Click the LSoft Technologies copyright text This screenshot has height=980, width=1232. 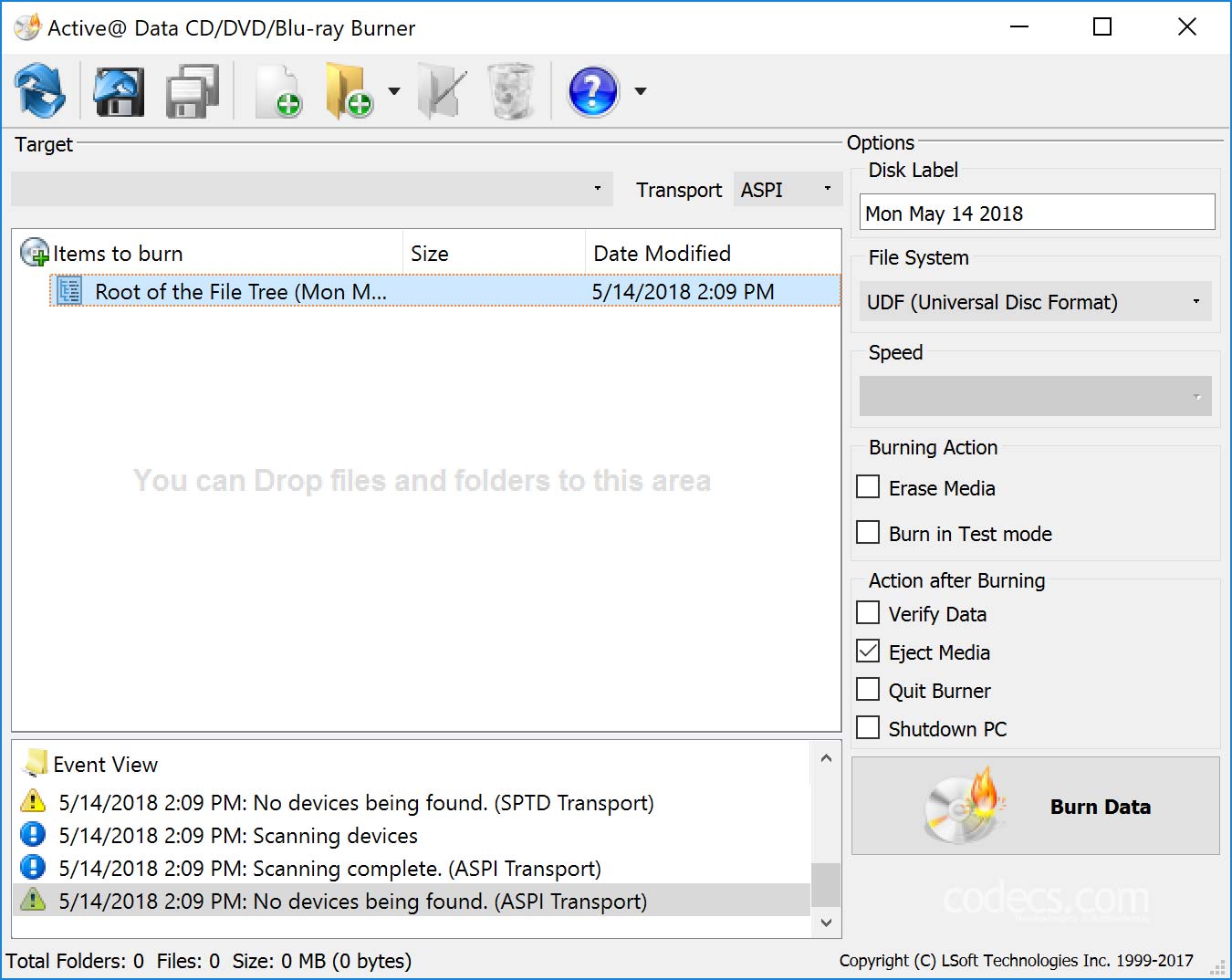(1016, 960)
